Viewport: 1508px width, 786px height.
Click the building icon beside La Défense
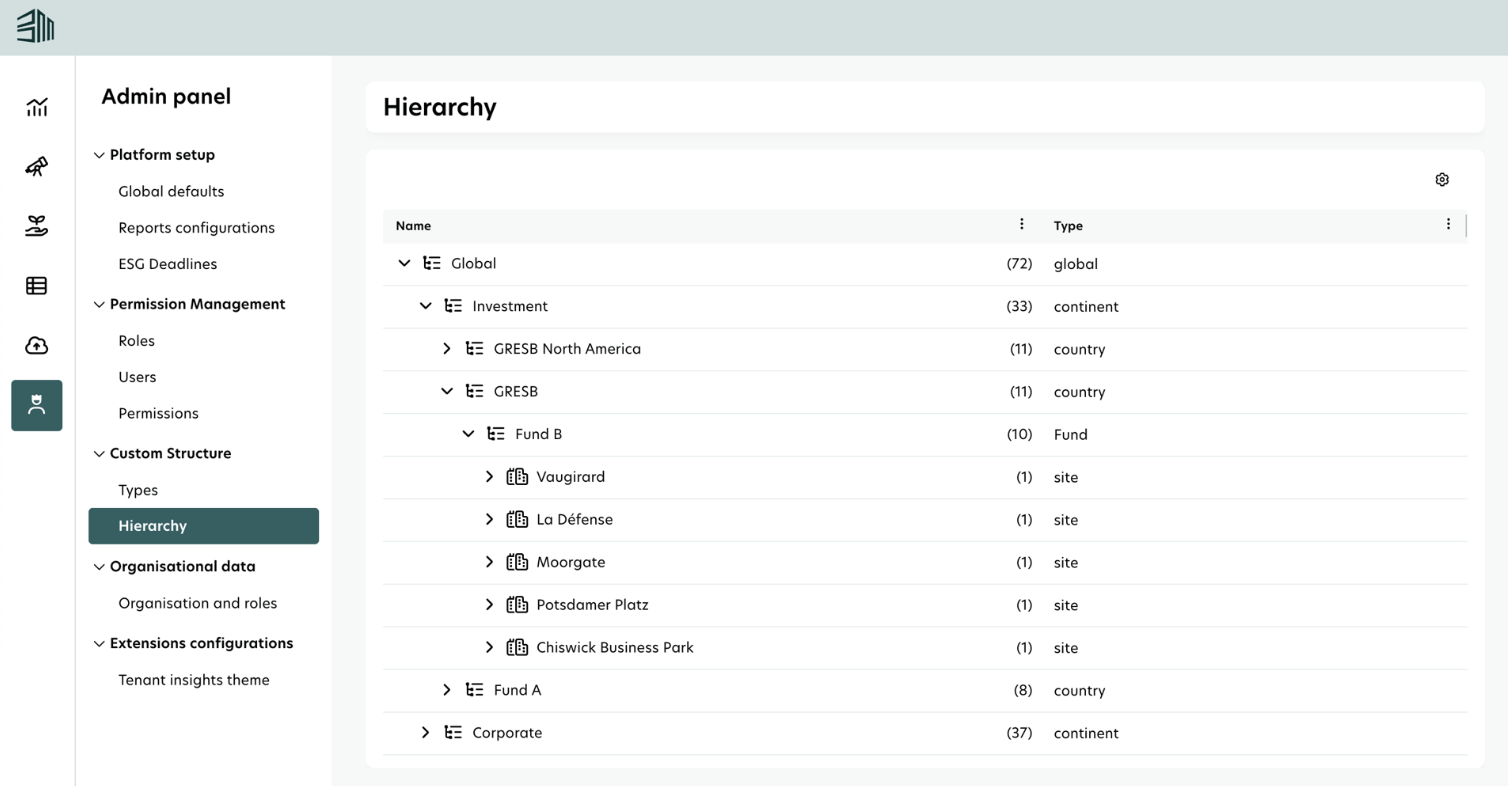[517, 520]
